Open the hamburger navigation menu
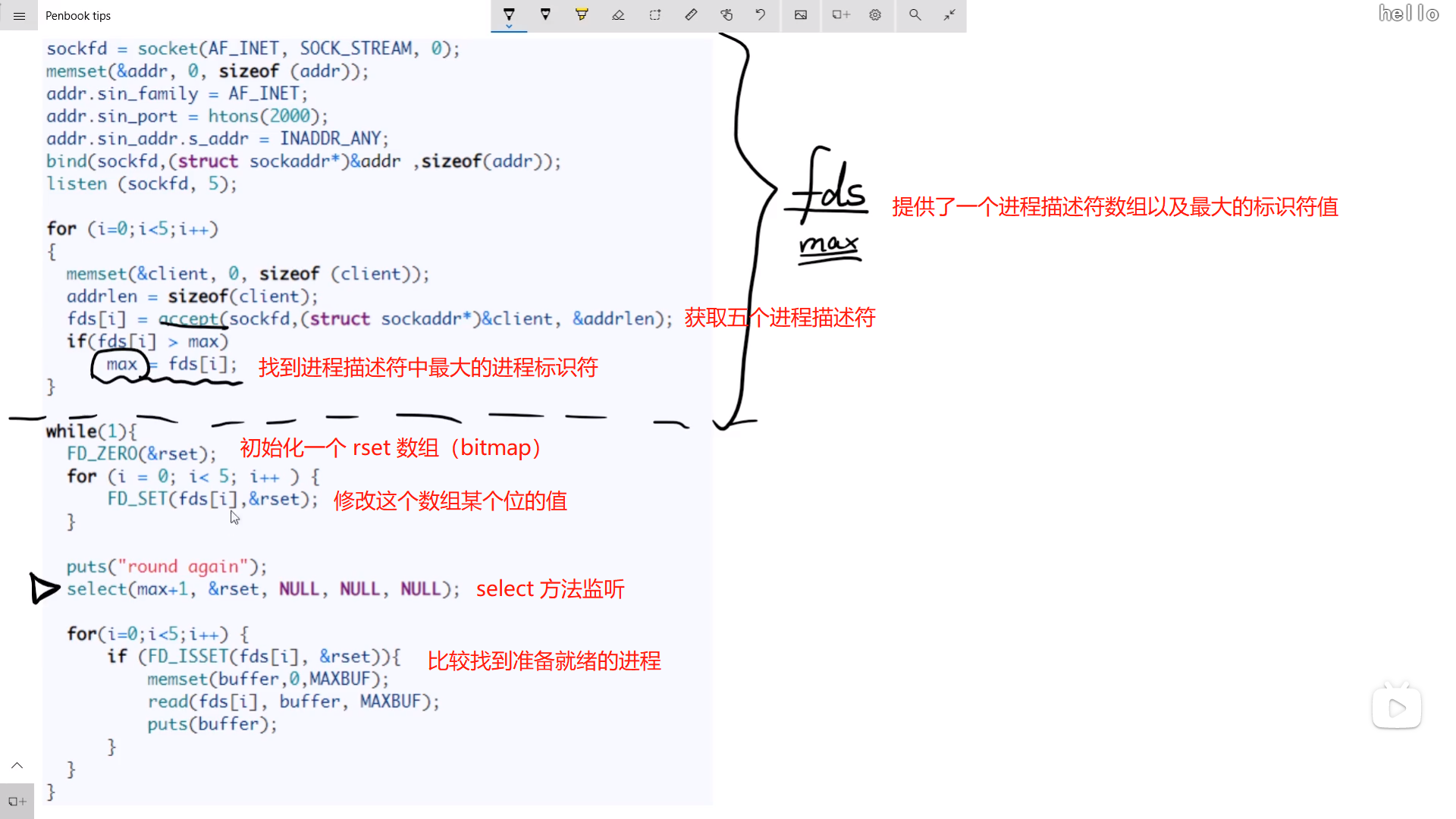 18,15
